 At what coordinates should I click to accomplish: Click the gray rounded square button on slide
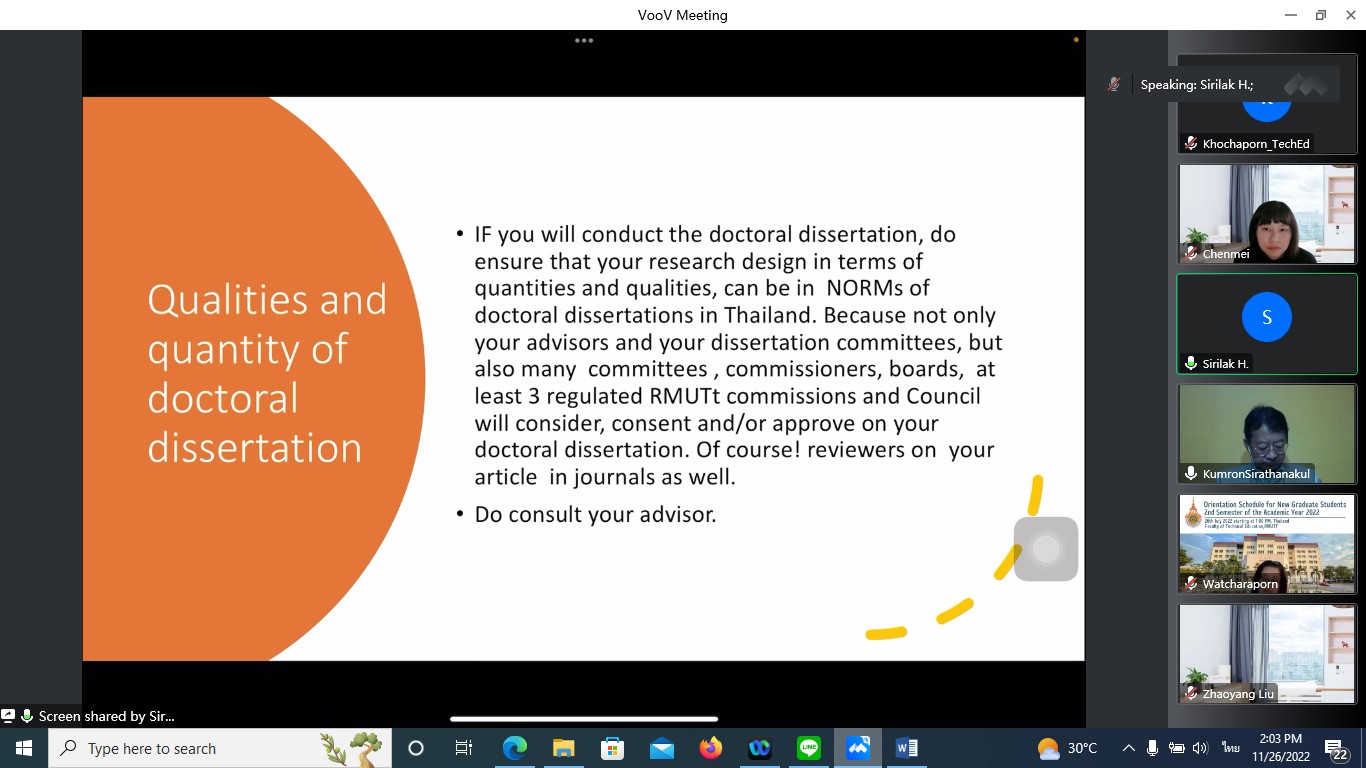point(1046,549)
